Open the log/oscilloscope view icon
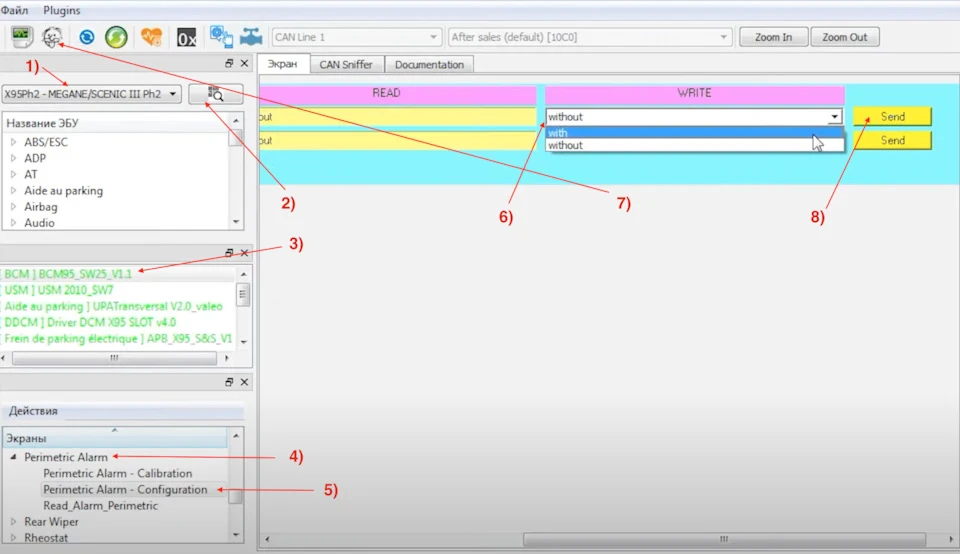This screenshot has width=960, height=554. click(22, 37)
